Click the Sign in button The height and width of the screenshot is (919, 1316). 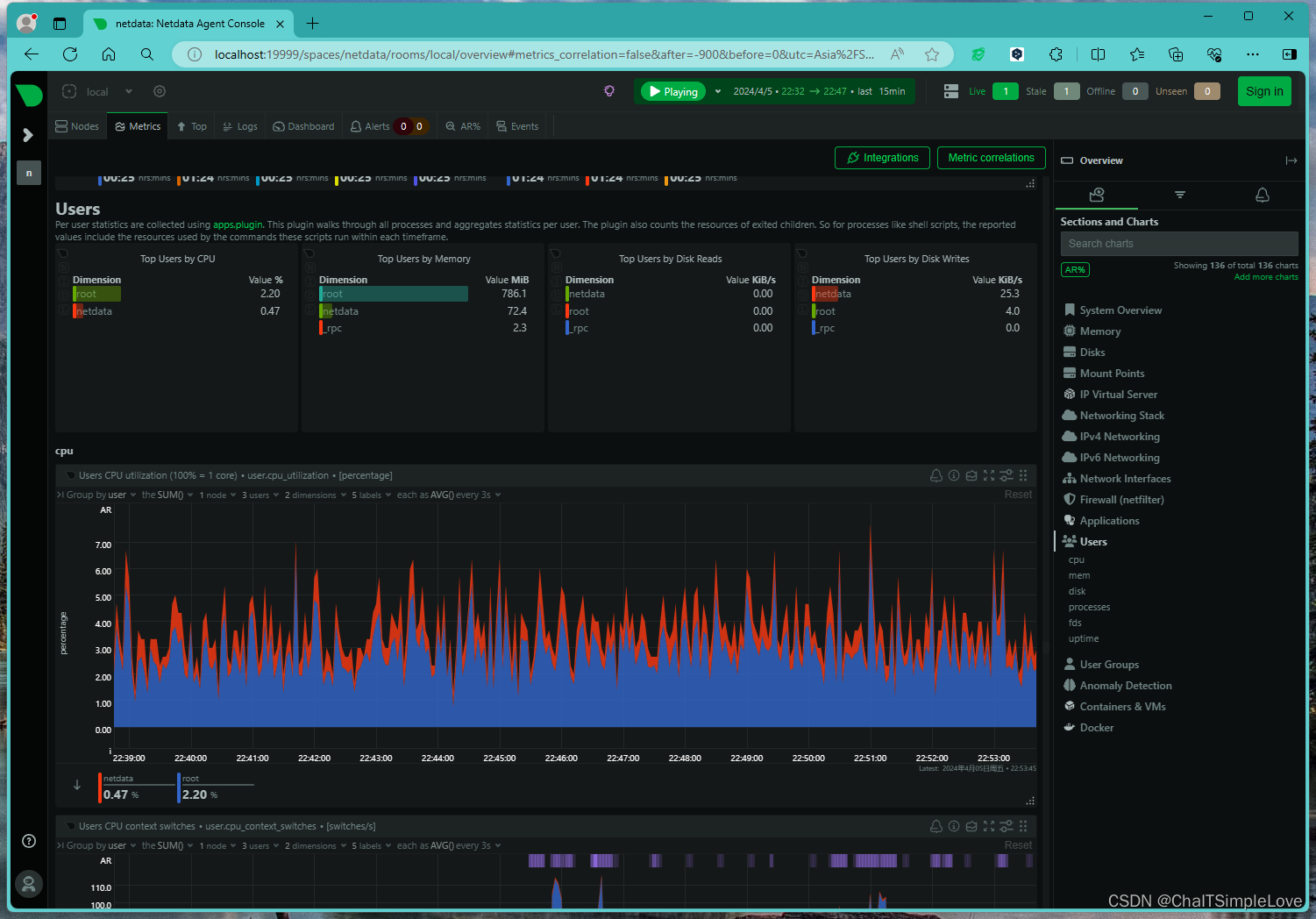1264,91
